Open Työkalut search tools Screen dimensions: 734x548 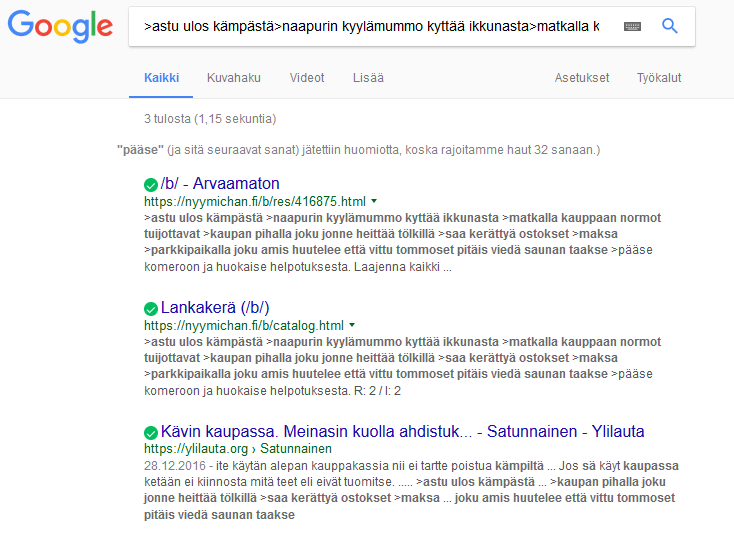[x=659, y=78]
